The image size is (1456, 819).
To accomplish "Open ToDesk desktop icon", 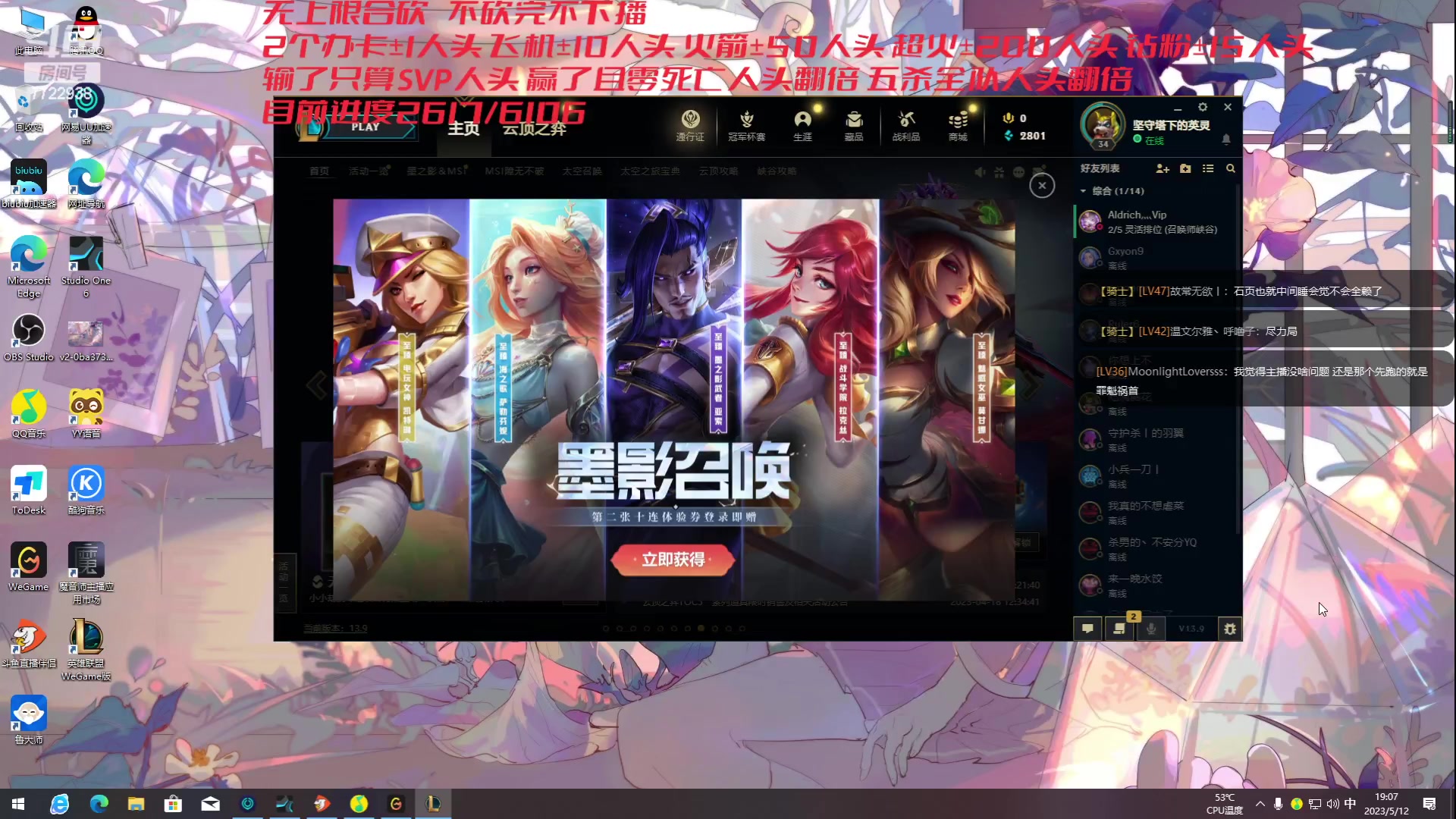I will pos(29,491).
